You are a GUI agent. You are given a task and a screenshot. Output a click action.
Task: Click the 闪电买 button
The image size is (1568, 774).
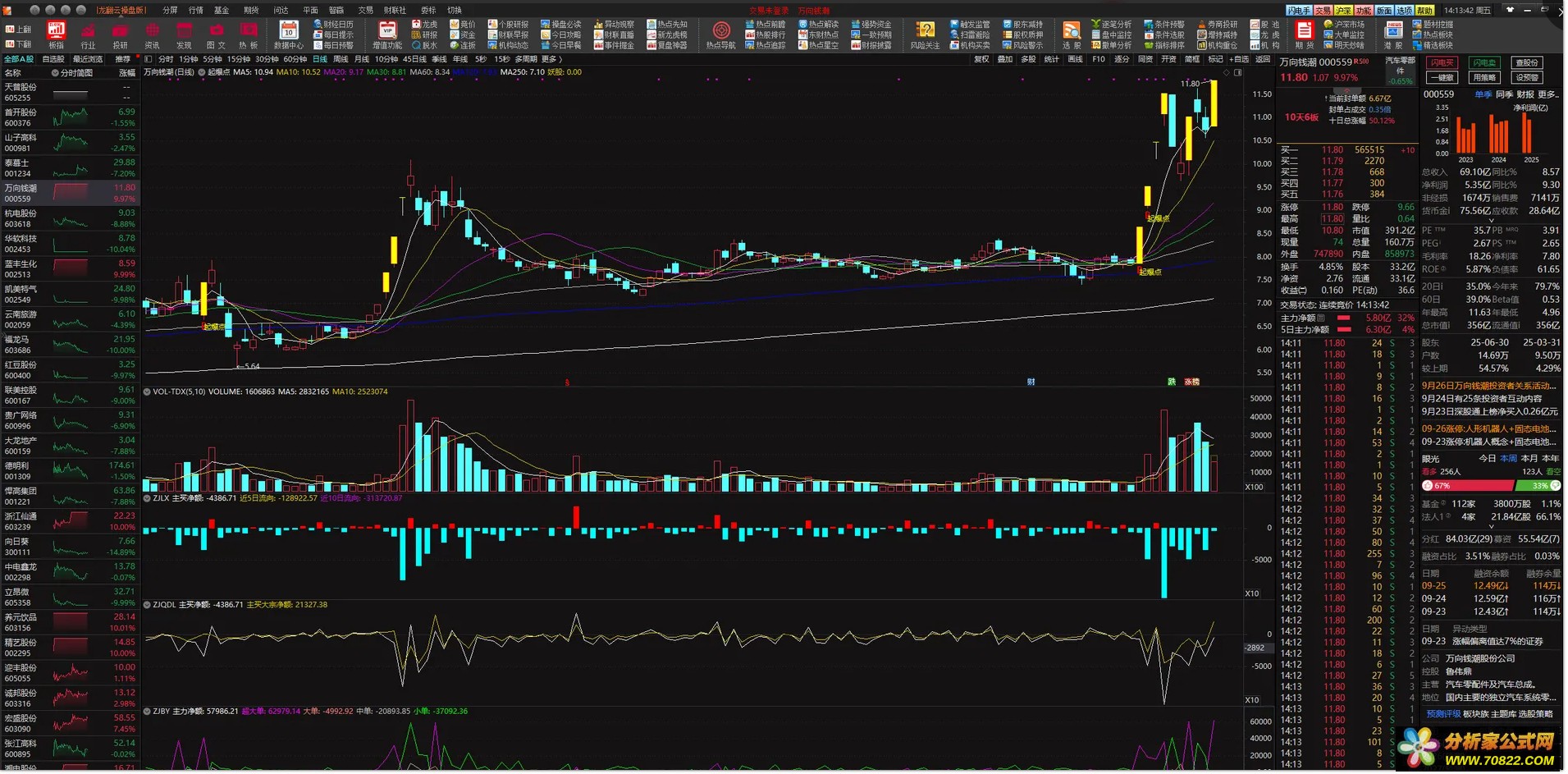coord(1442,63)
